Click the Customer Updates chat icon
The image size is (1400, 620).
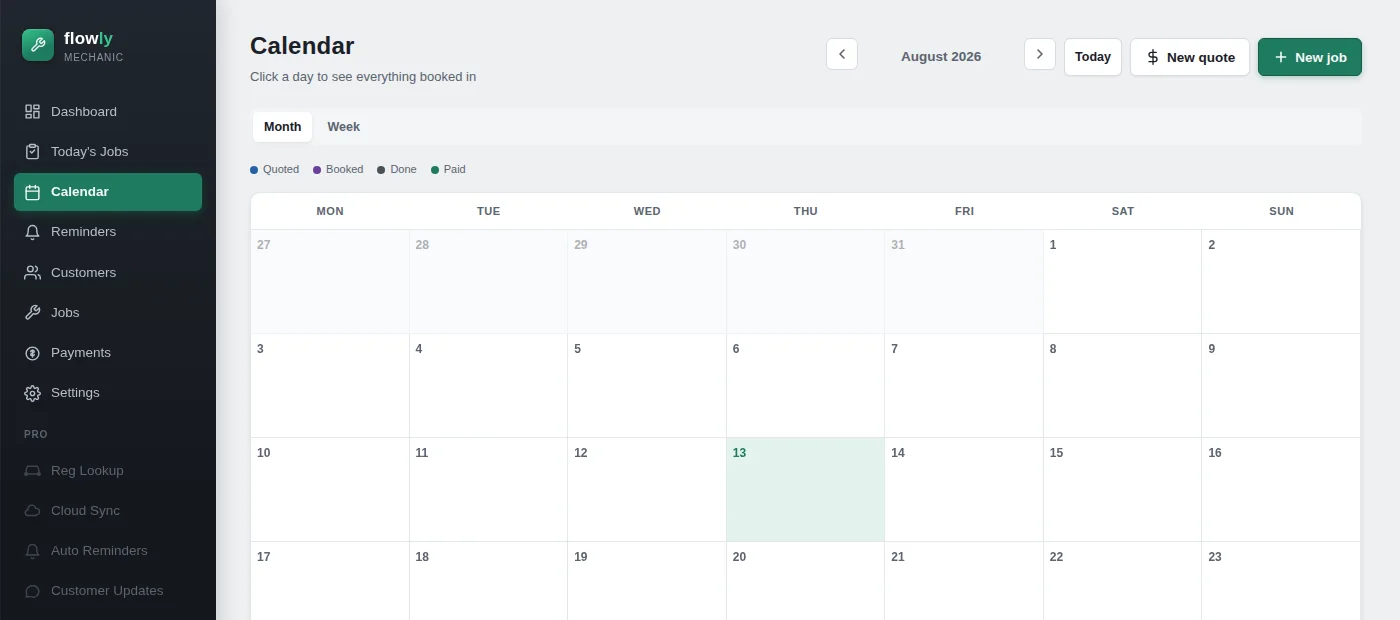(x=32, y=591)
